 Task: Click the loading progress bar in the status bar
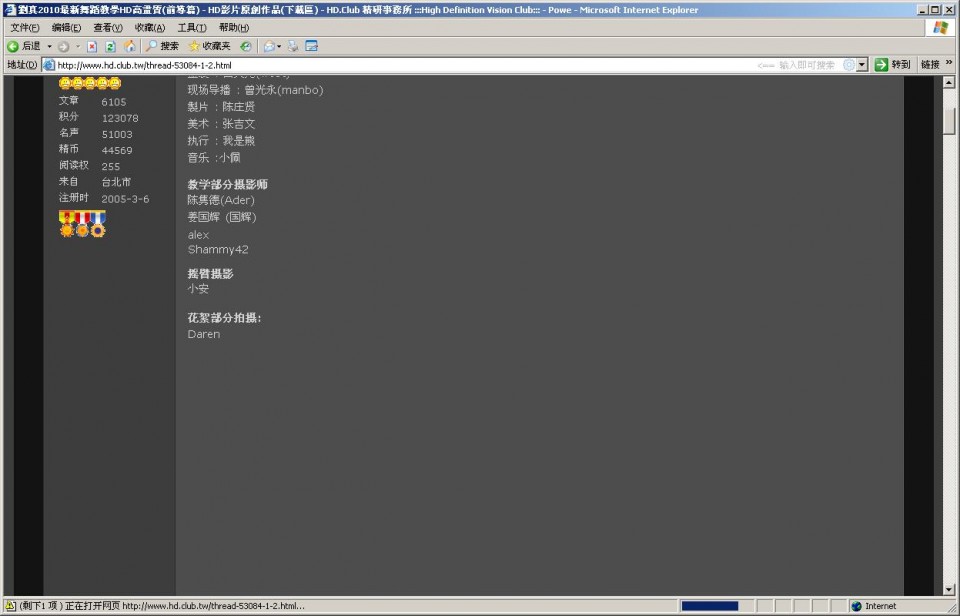coord(712,605)
